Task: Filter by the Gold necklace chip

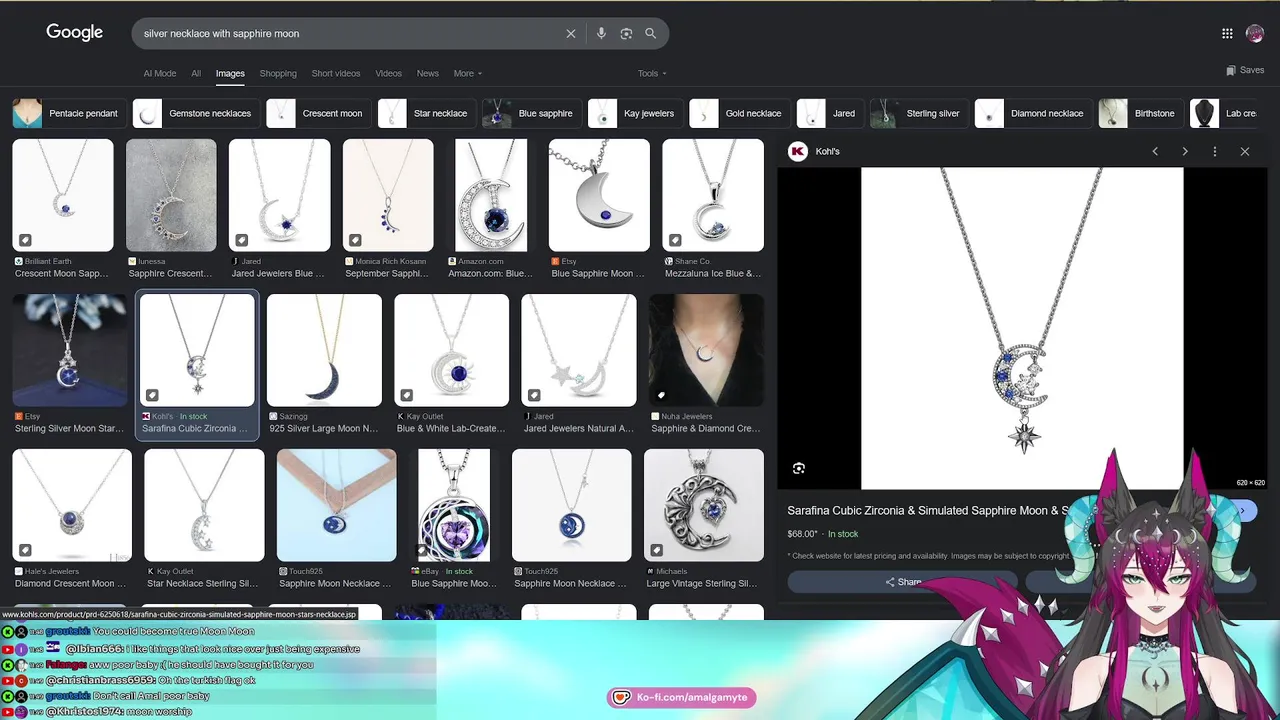Action: tap(739, 113)
